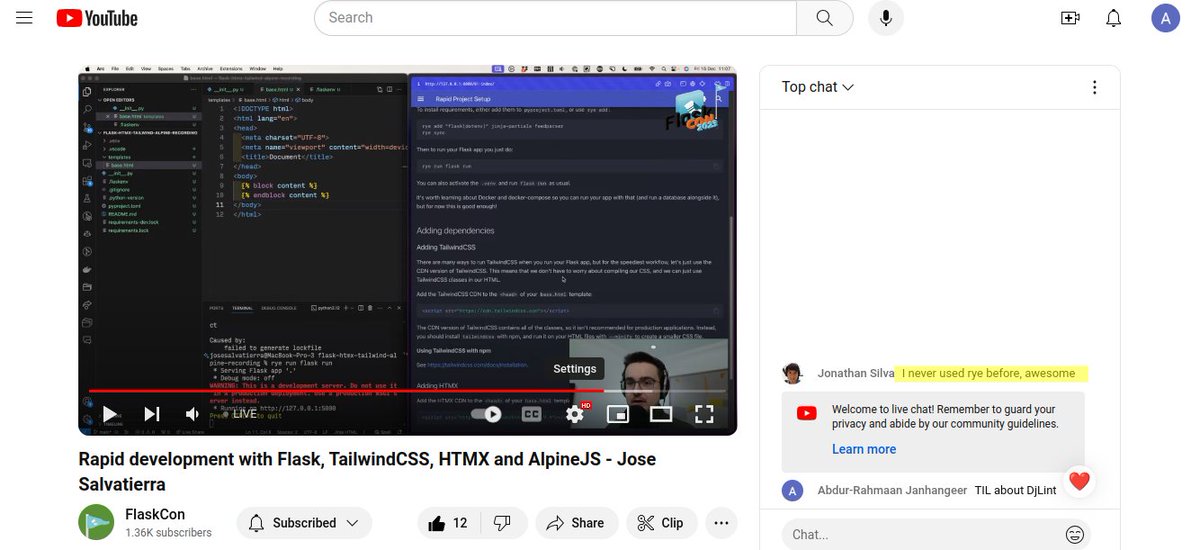Open player Settings gear
Image resolution: width=1200 pixels, height=550 pixels.
[575, 414]
